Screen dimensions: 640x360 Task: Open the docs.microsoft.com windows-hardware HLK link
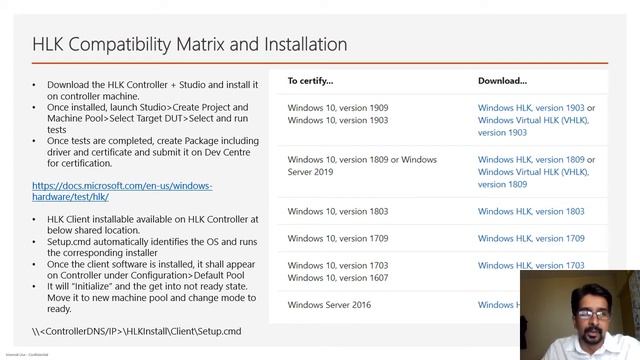click(x=122, y=191)
